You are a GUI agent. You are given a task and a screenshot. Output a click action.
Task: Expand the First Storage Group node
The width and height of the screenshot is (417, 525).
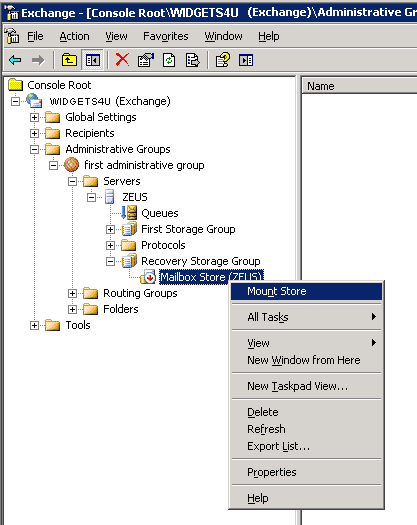[110, 229]
